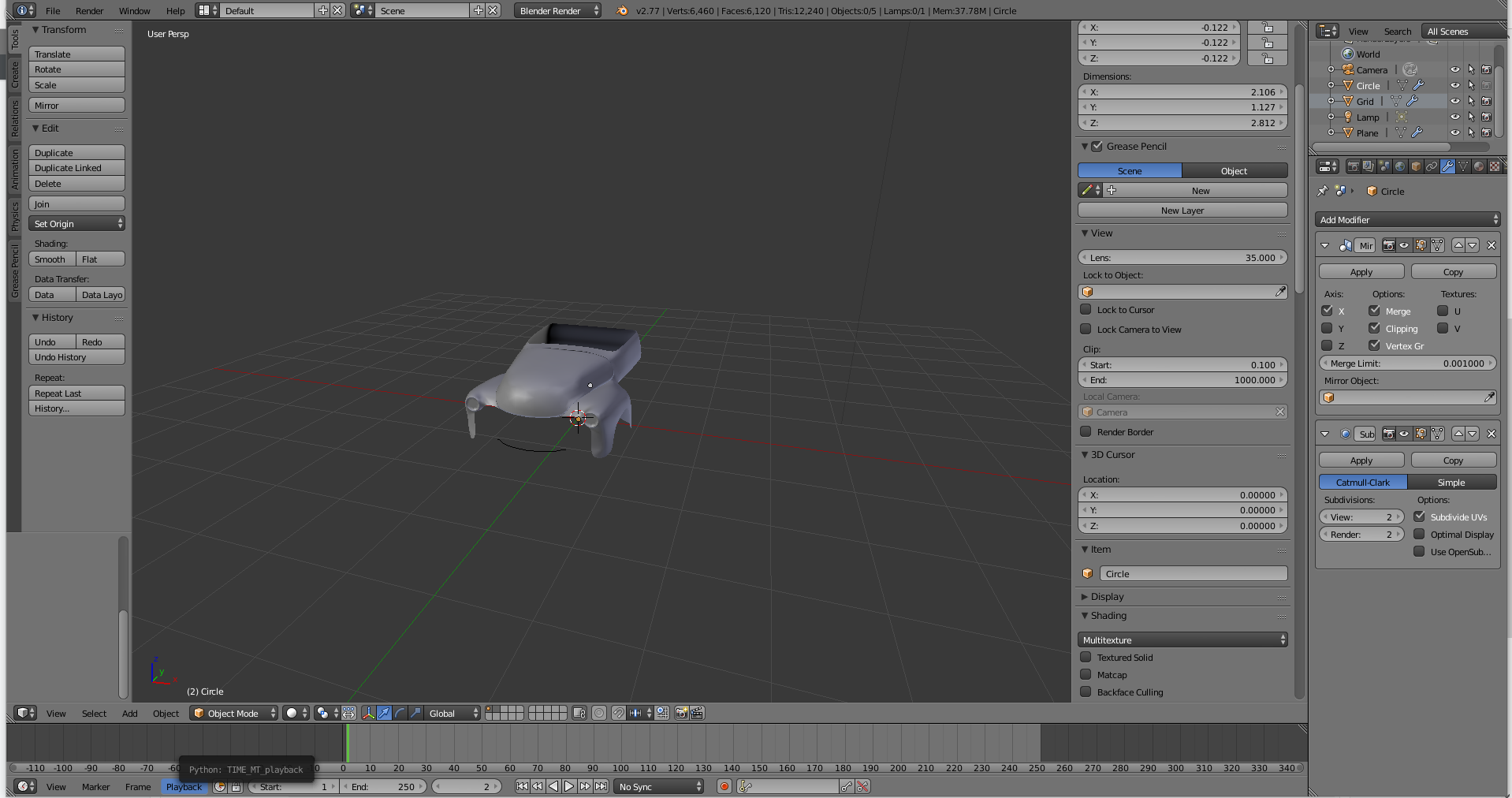The width and height of the screenshot is (1512, 798).
Task: Open the Render menu
Action: tap(89, 10)
